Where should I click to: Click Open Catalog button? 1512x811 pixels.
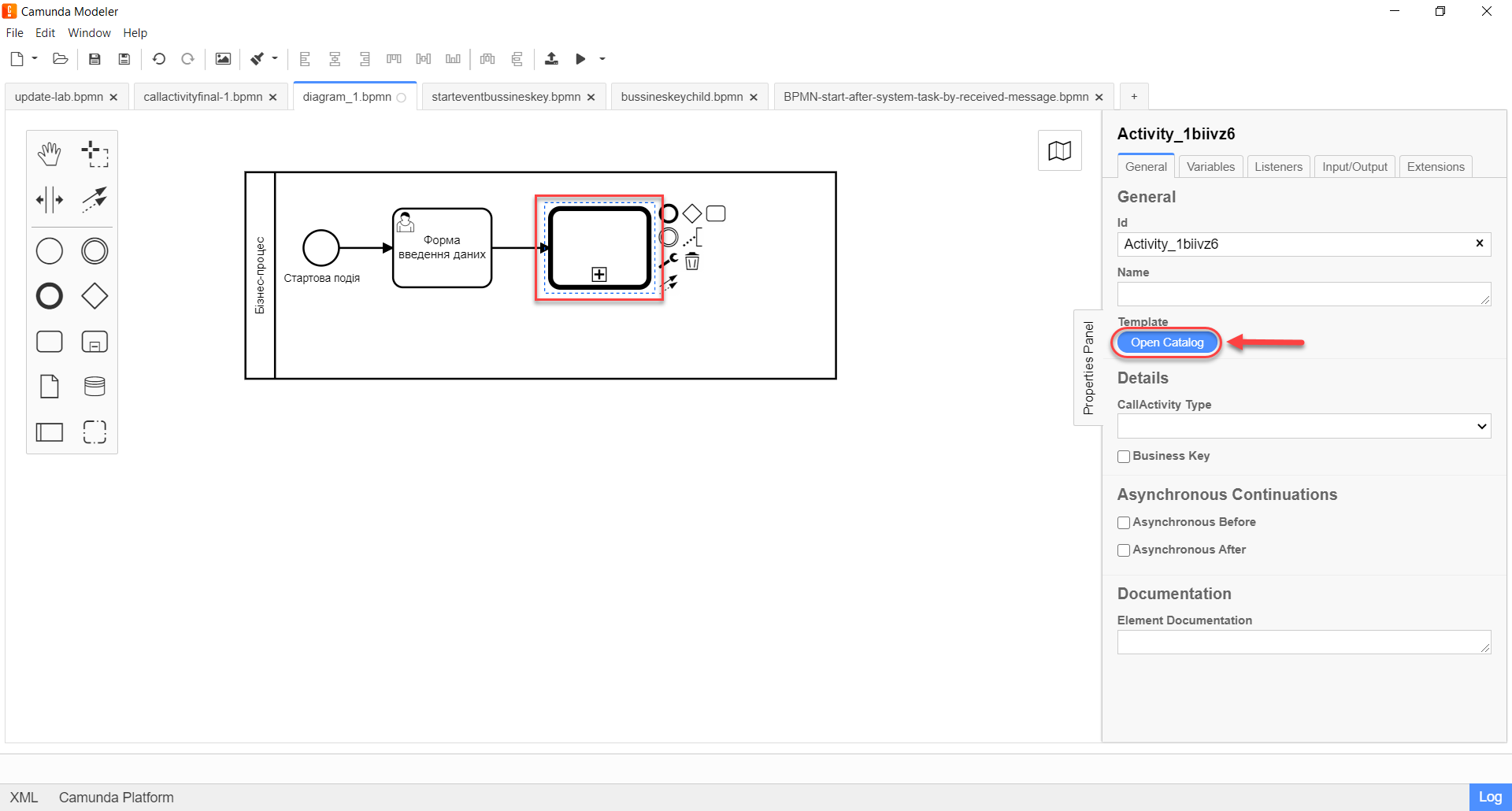1167,343
